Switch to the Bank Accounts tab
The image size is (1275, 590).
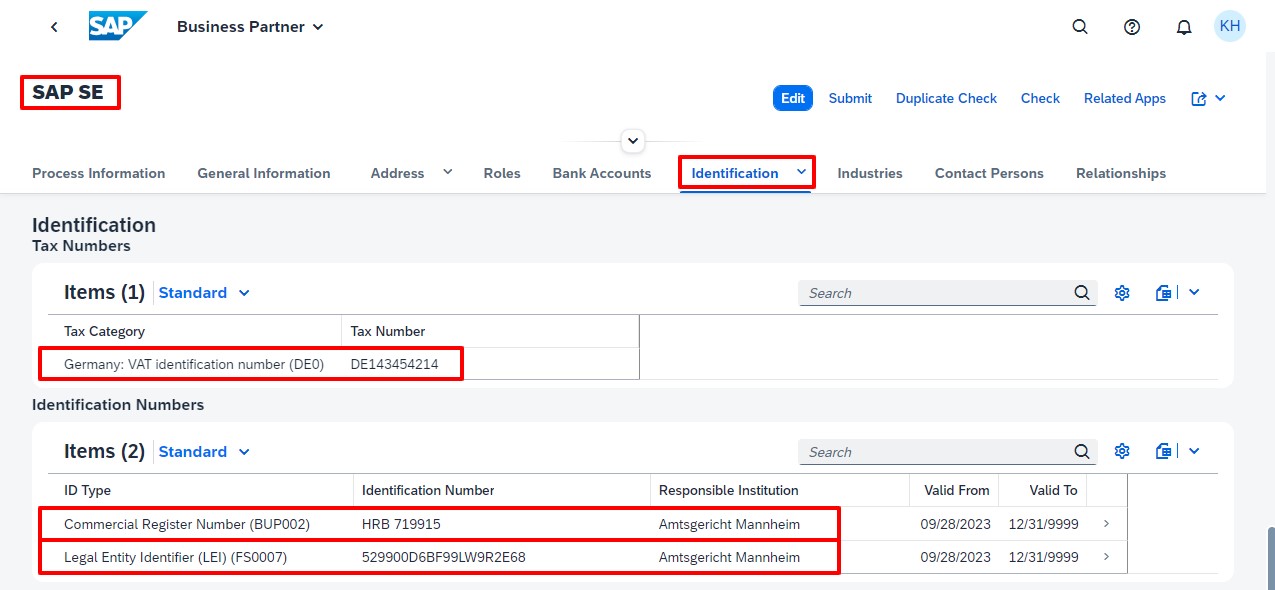click(602, 173)
